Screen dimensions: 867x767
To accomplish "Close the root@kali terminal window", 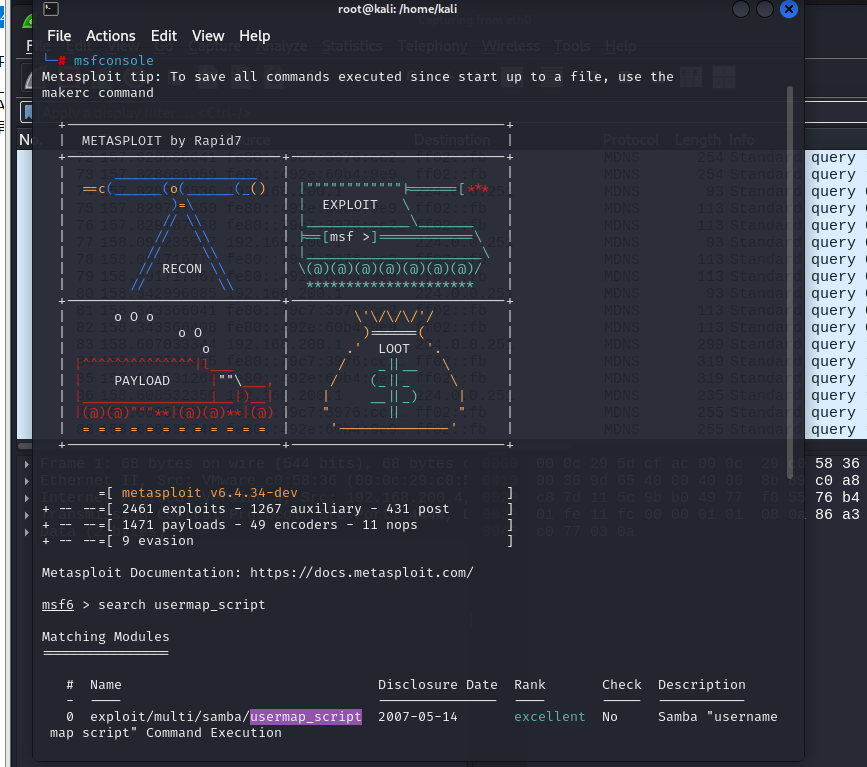I will click(789, 9).
